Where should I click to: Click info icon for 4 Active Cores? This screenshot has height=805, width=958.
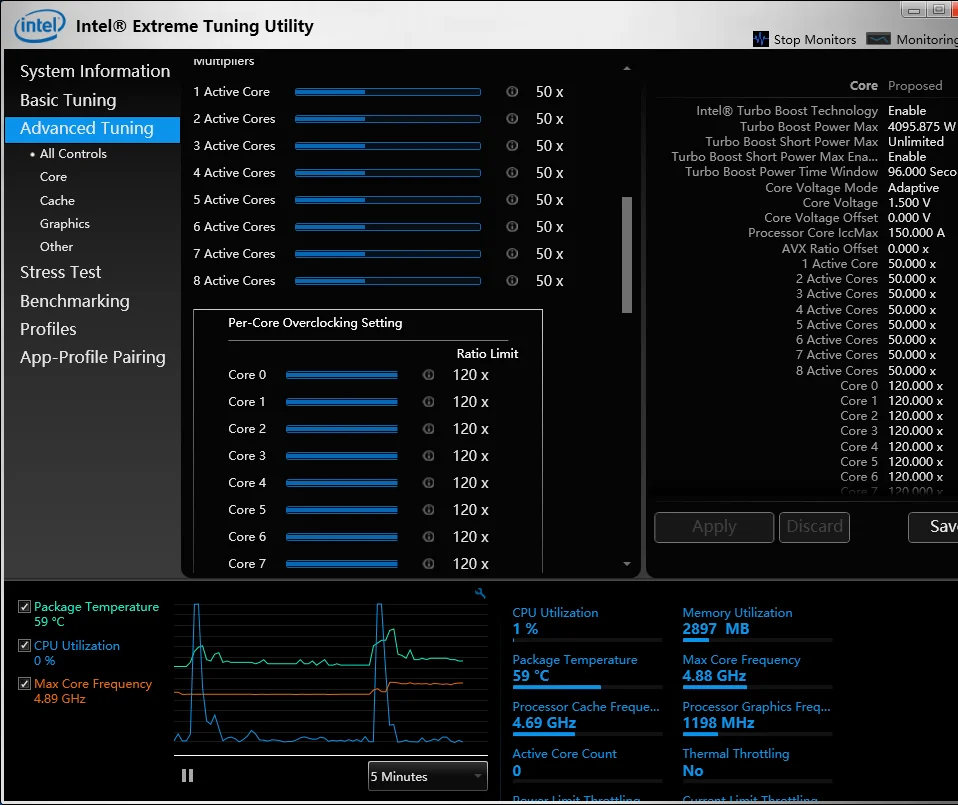(512, 173)
